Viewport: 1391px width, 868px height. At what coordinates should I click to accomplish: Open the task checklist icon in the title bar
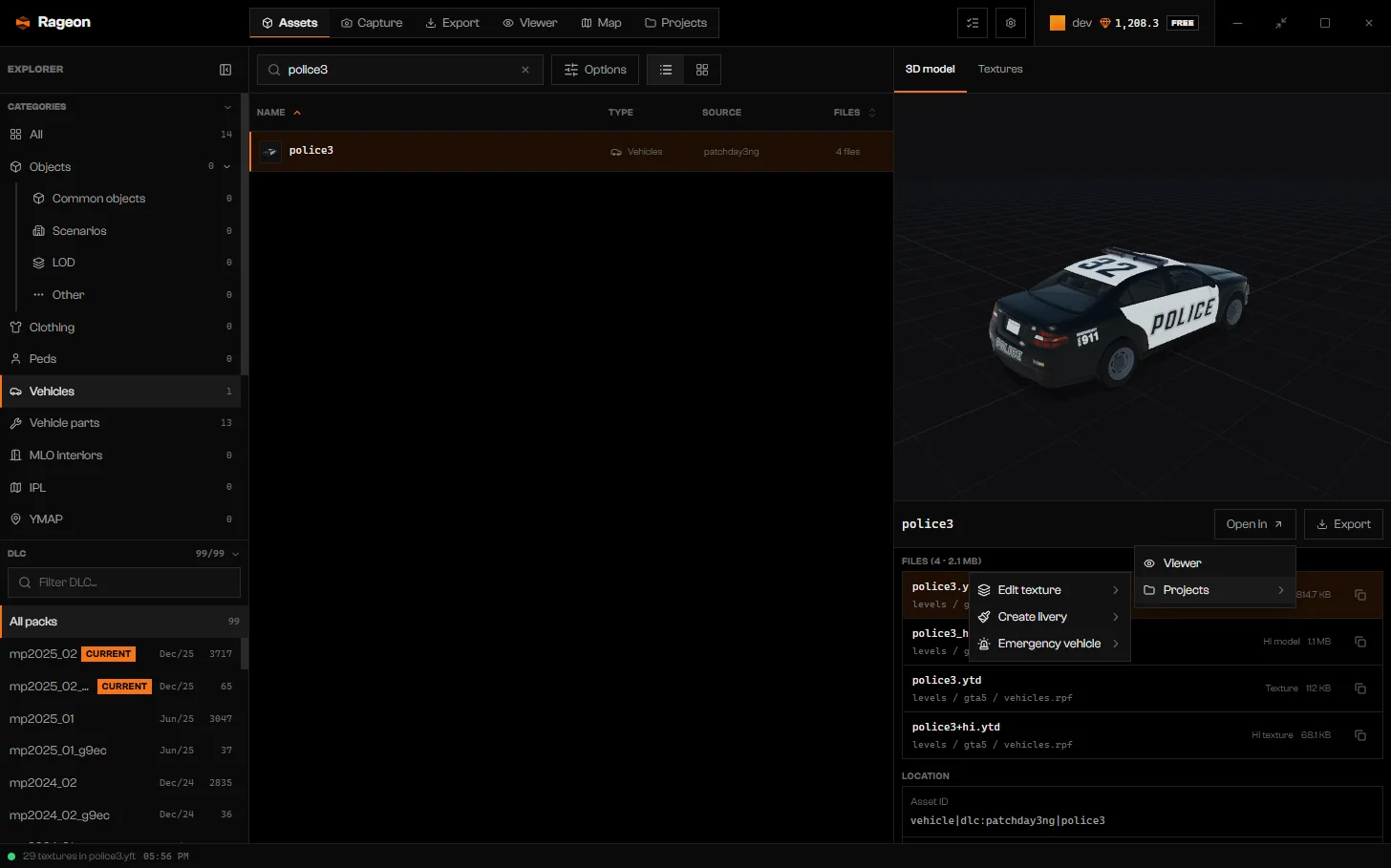coord(973,23)
